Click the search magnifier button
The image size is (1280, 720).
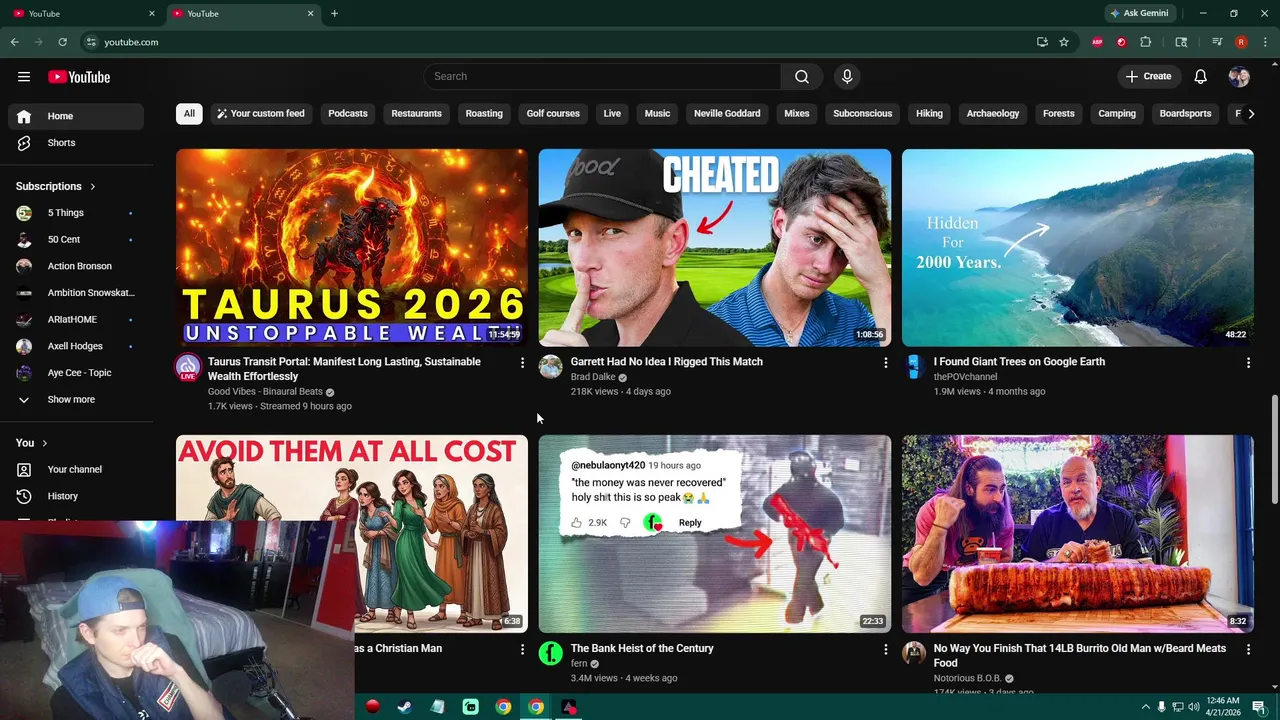pyautogui.click(x=802, y=77)
